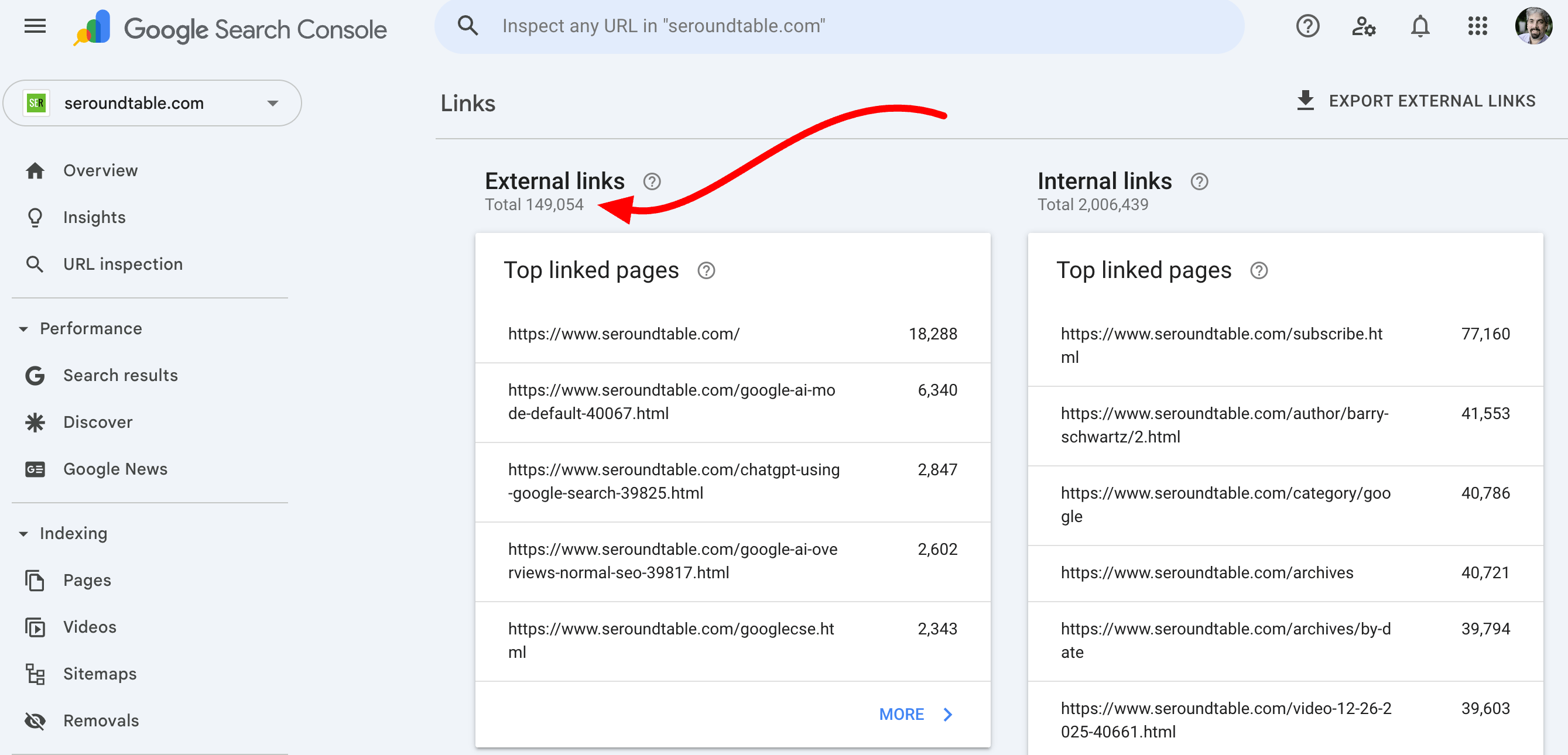Select Overview in the sidebar

pyautogui.click(x=100, y=170)
